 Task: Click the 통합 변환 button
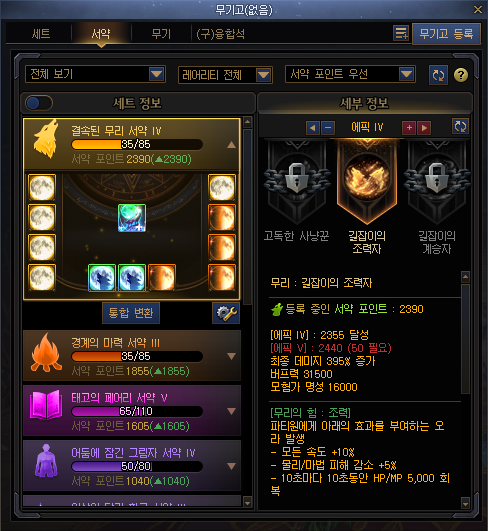click(x=131, y=313)
